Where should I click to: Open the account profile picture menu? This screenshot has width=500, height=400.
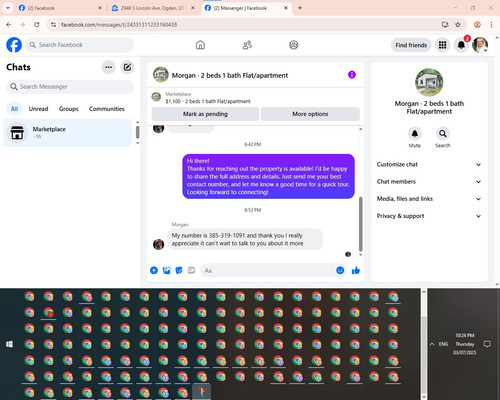(480, 45)
